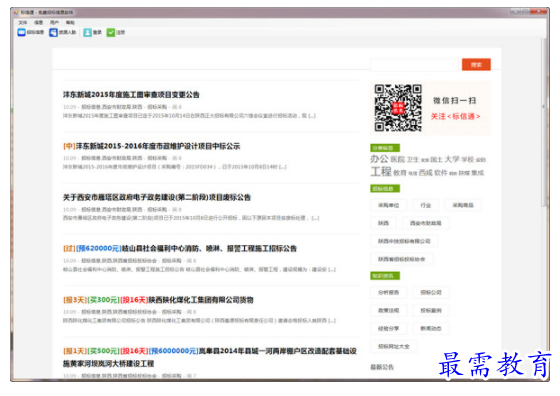The width and height of the screenshot is (560, 396).
Task: Select the 教育 category tag
Action: pyautogui.click(x=400, y=173)
